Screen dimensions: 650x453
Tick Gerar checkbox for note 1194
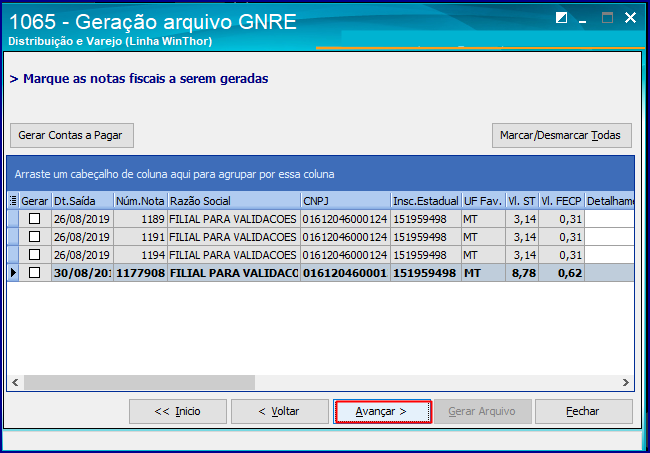(34, 254)
